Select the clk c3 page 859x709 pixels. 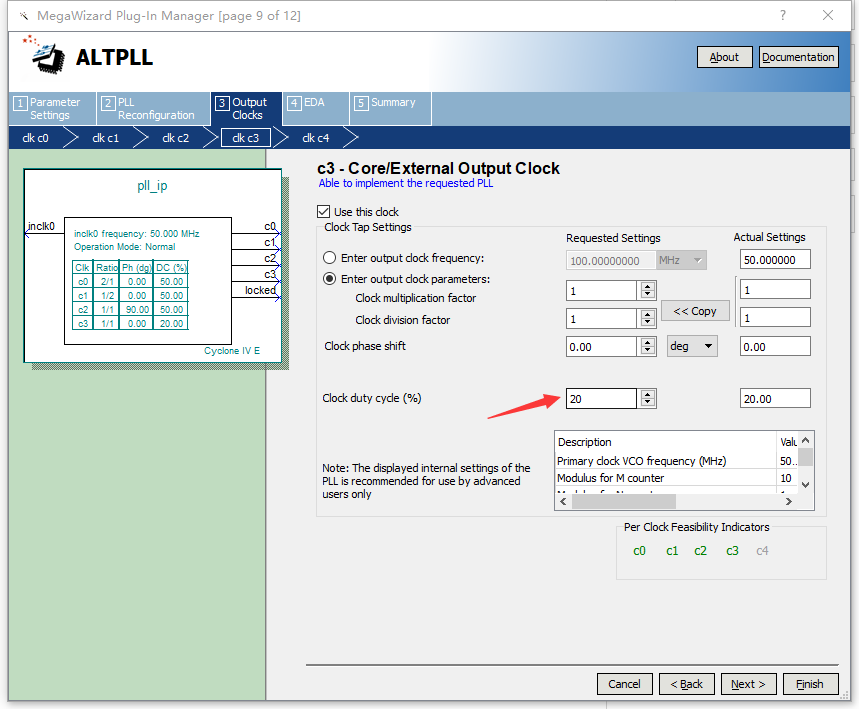tap(246, 138)
